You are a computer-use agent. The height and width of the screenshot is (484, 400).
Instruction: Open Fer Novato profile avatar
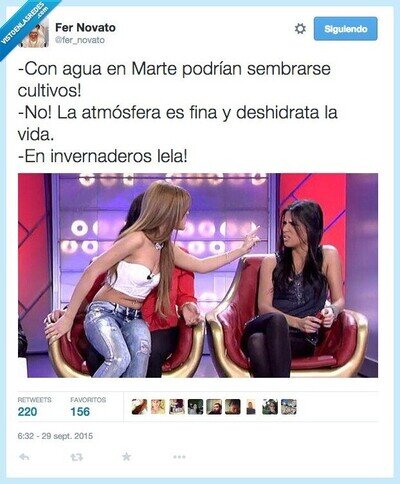click(36, 33)
